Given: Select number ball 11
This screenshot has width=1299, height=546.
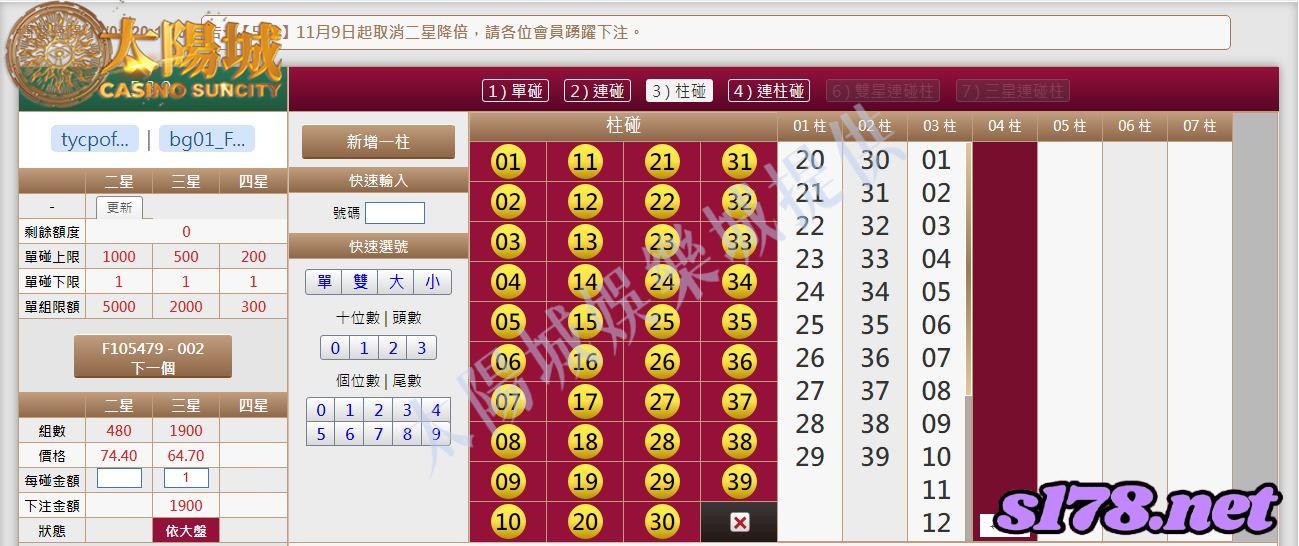Looking at the screenshot, I should [x=585, y=162].
